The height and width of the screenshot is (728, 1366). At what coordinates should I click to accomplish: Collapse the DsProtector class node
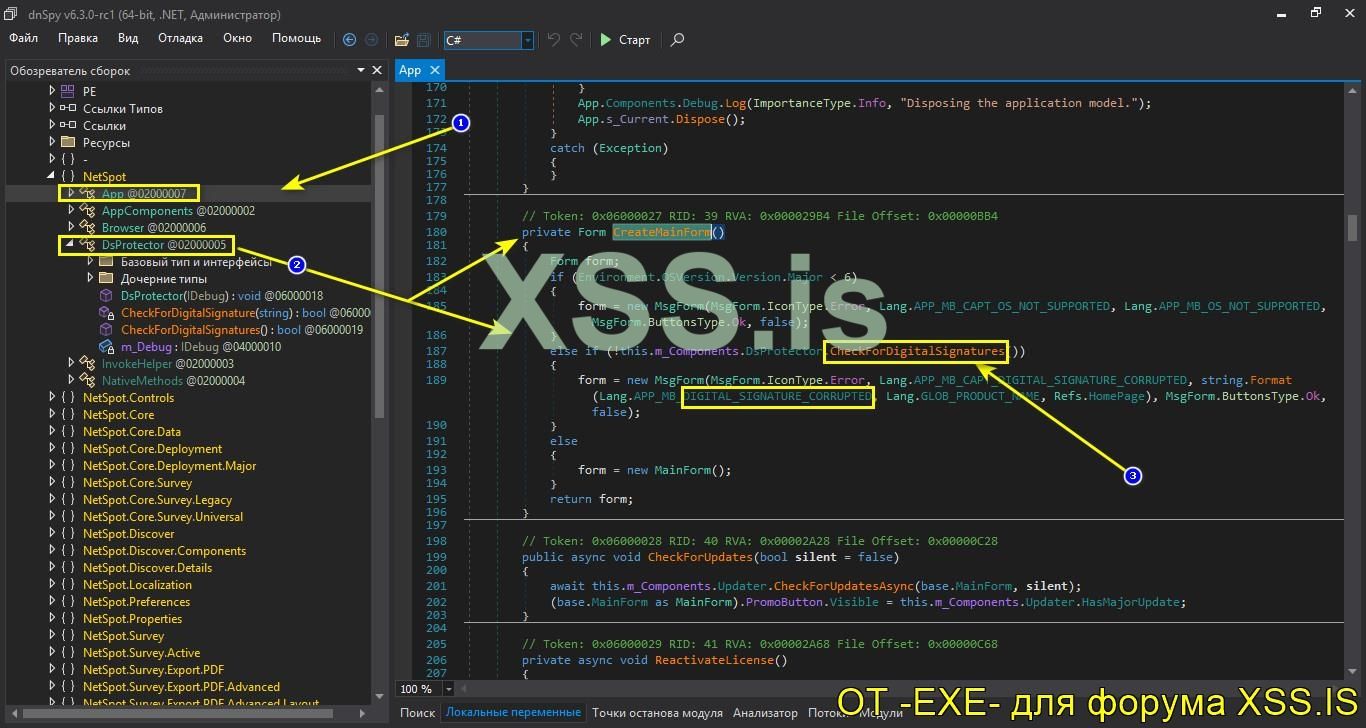pos(70,245)
